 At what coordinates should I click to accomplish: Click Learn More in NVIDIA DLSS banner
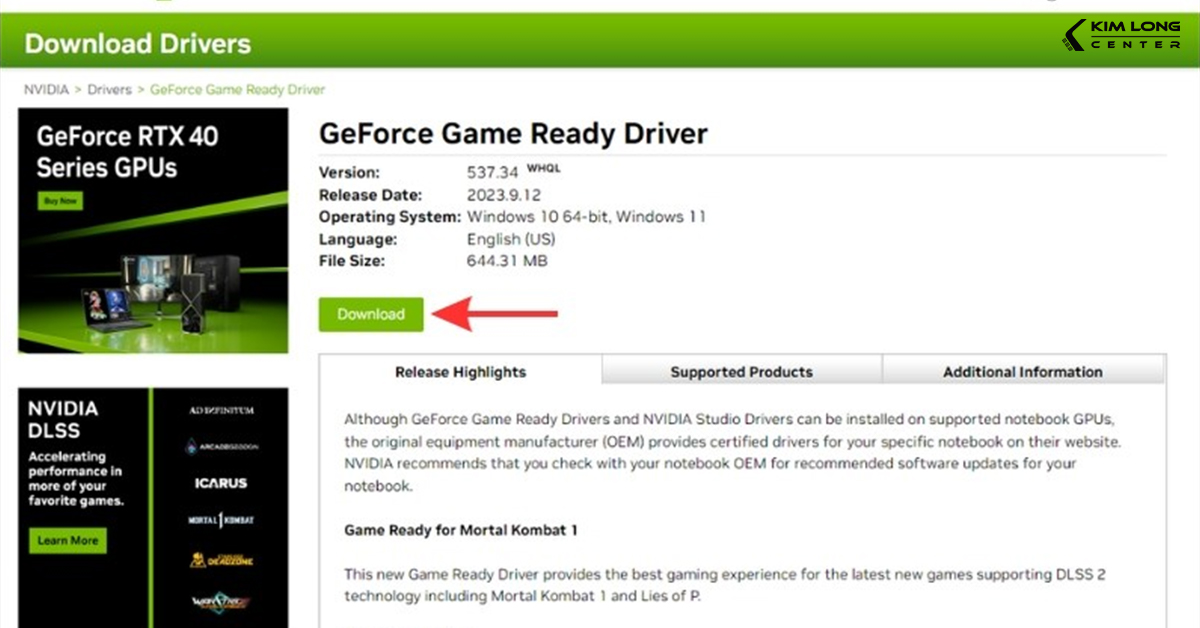point(68,541)
